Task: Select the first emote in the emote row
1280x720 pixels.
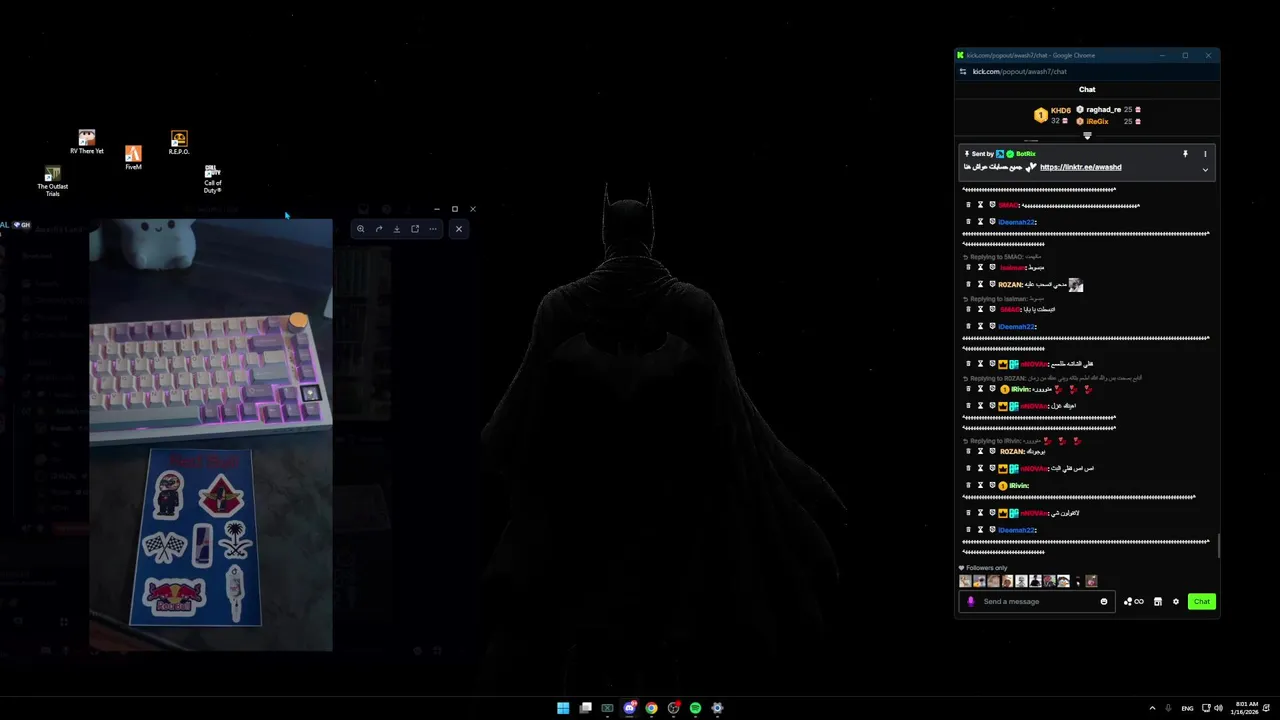Action: (965, 581)
